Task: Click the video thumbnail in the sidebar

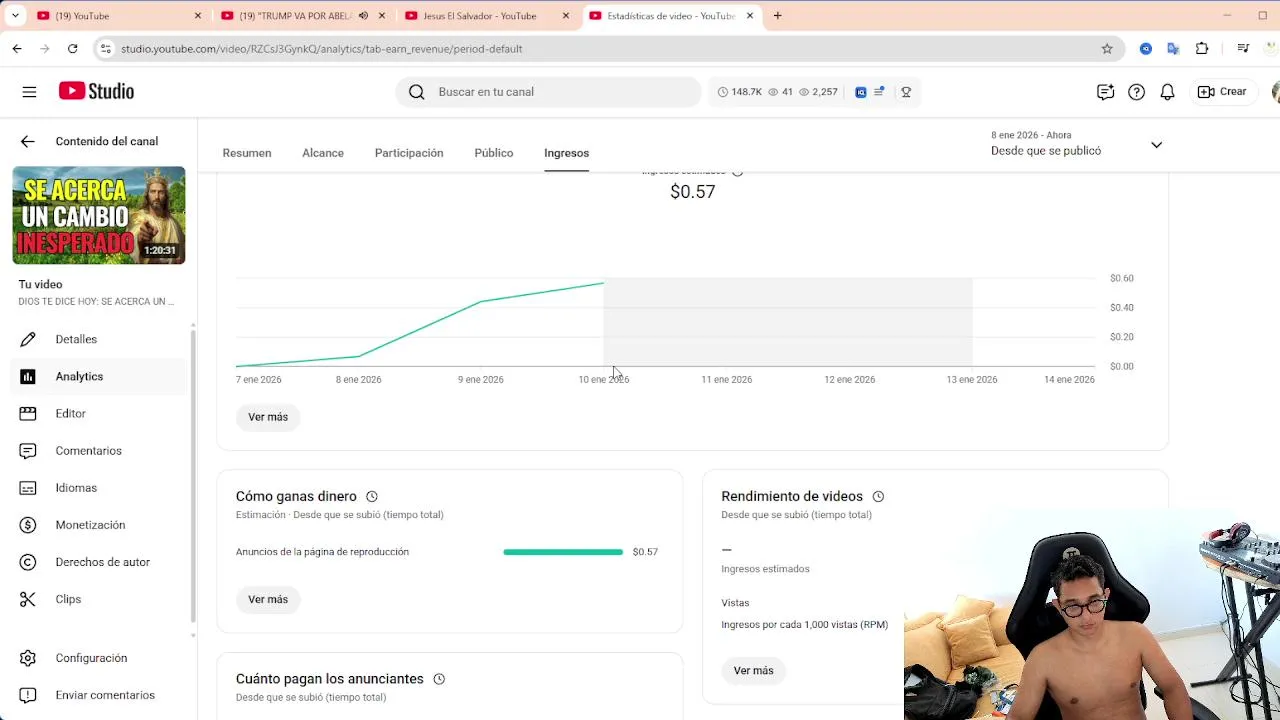Action: click(99, 215)
